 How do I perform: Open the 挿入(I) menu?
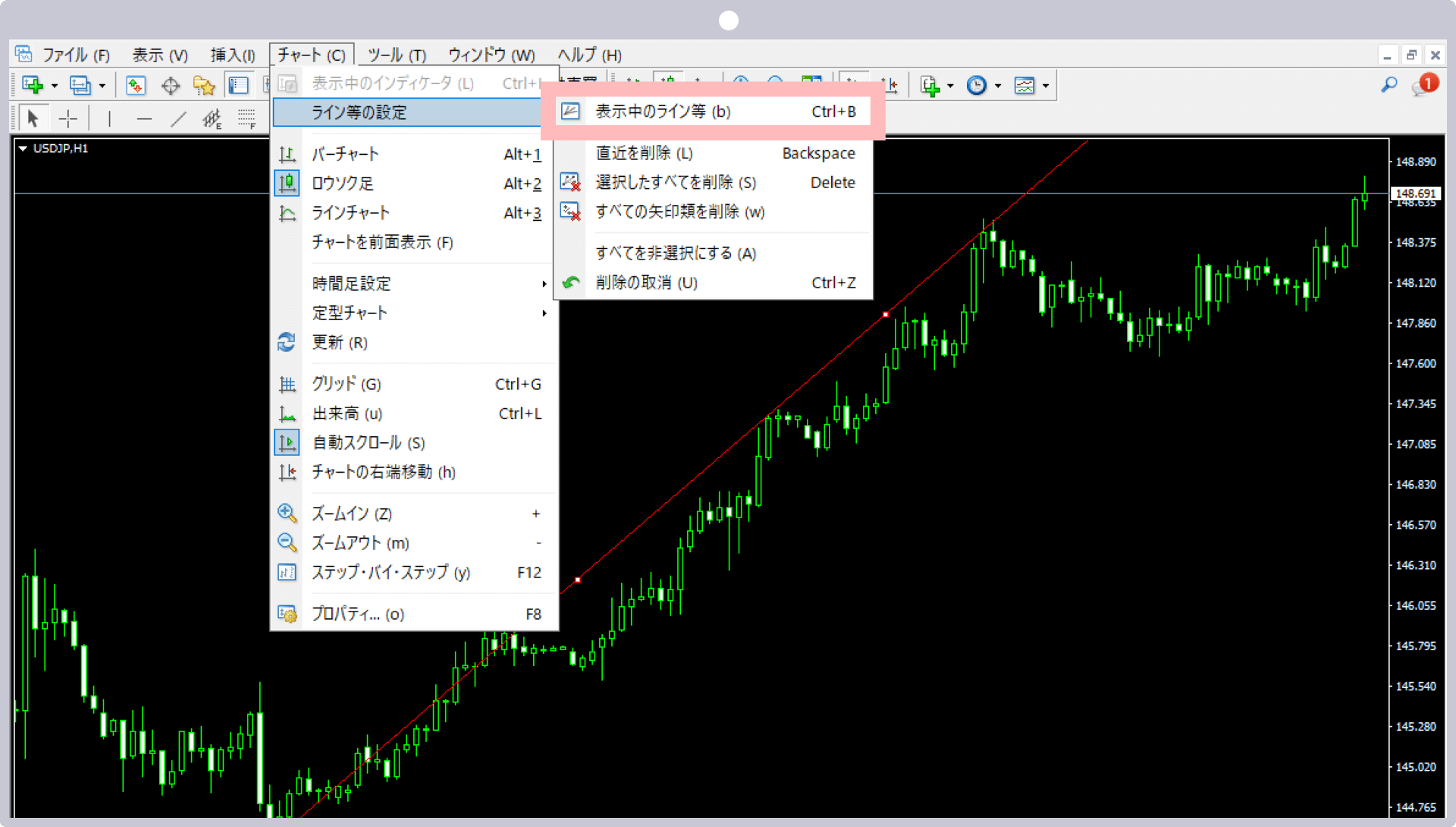[x=233, y=55]
